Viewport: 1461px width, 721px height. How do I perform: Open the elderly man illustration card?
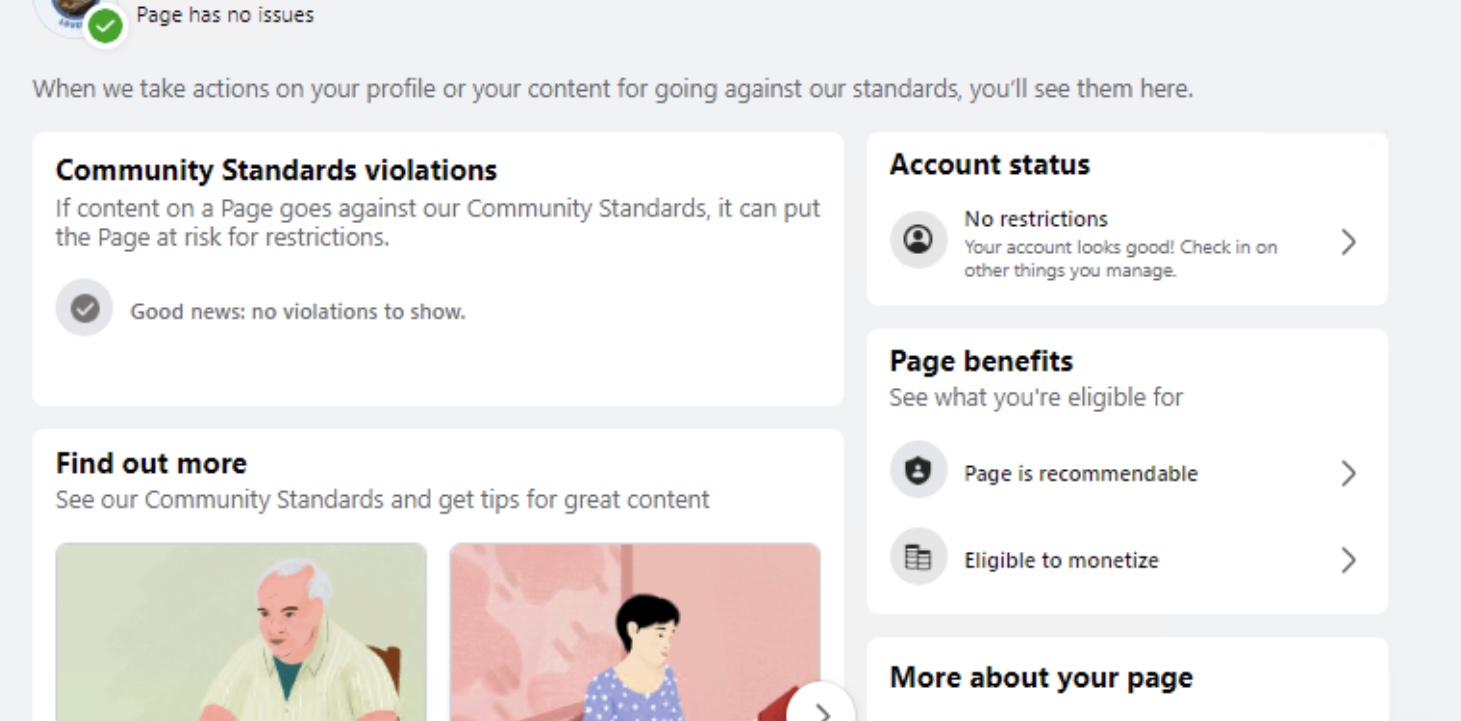tap(241, 632)
